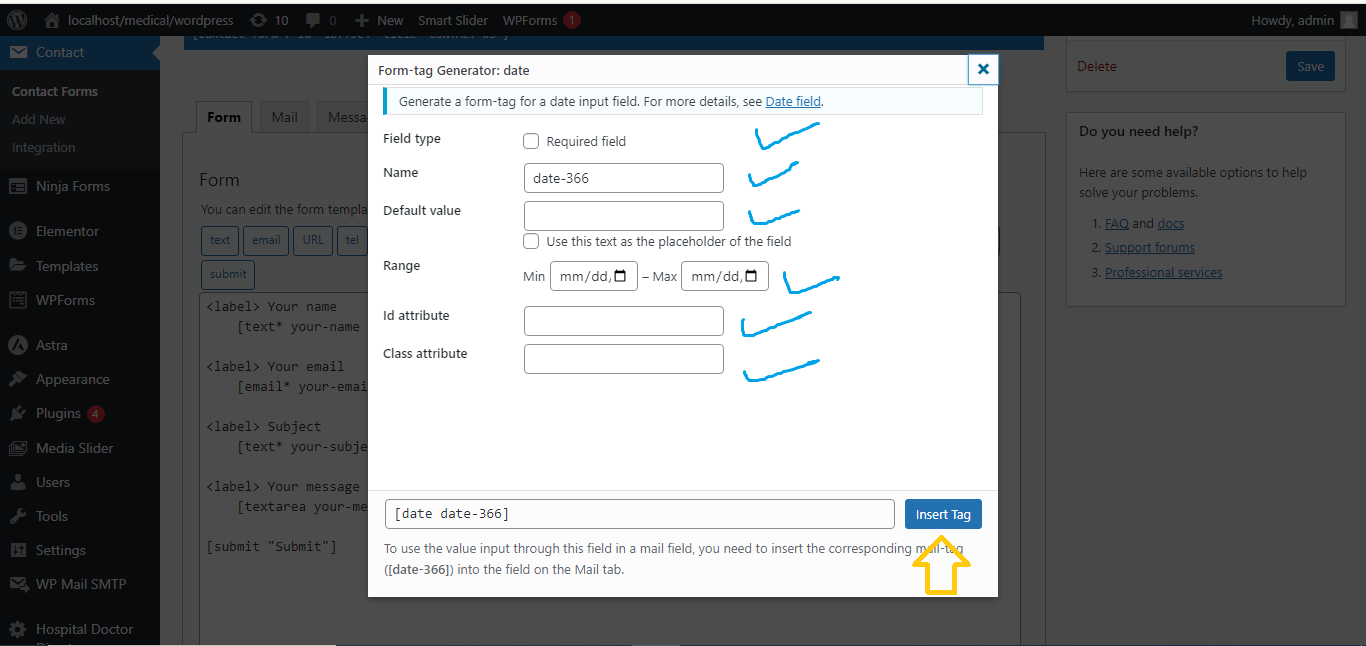
Task: Switch to the Mail tab
Action: tap(284, 117)
